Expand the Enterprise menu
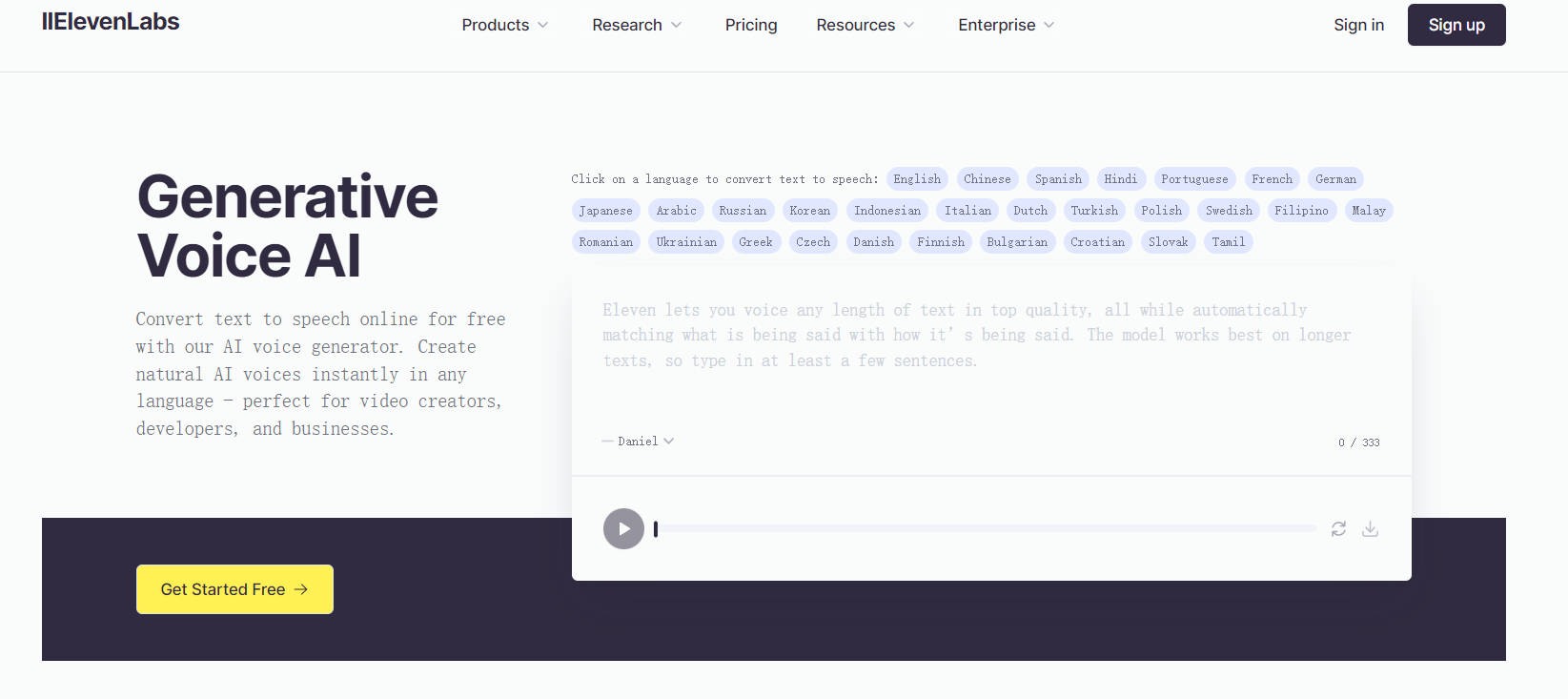The width and height of the screenshot is (1568, 699). (1007, 25)
